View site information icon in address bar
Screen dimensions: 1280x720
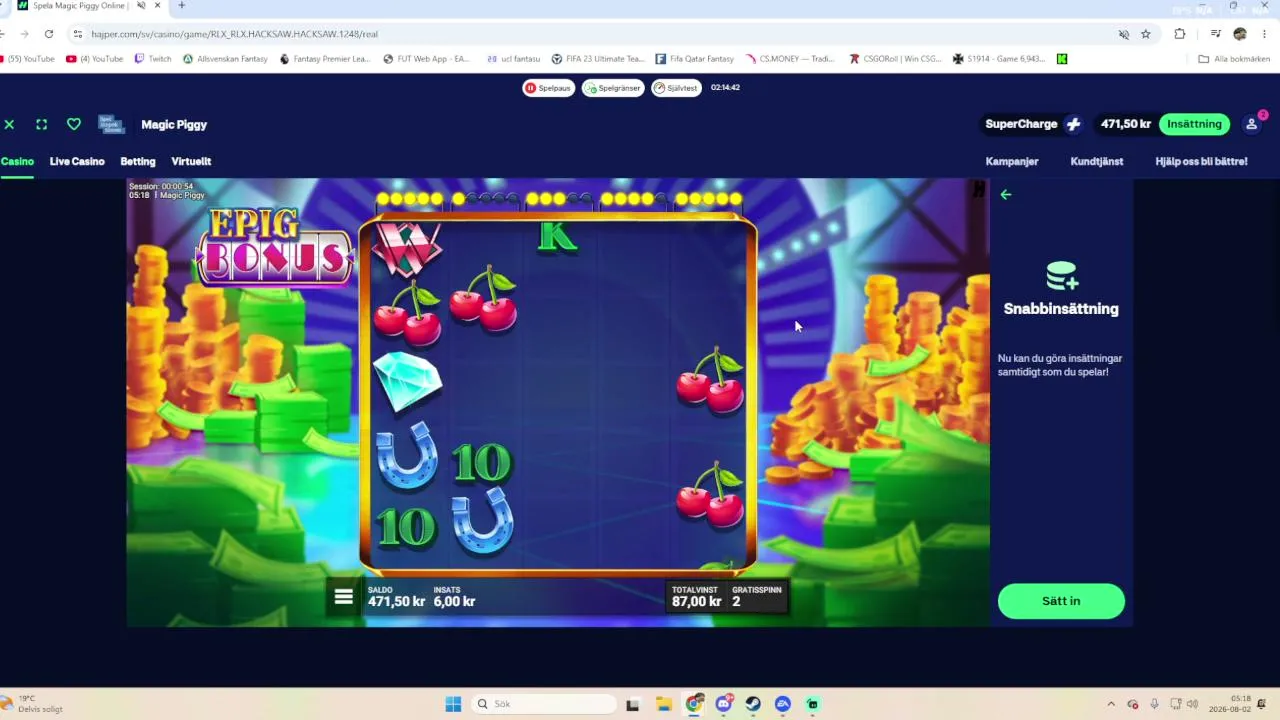[78, 34]
